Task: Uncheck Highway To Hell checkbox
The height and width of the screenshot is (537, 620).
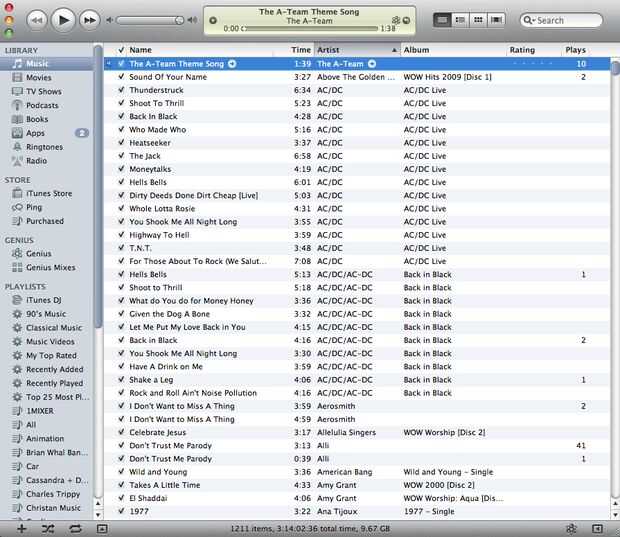Action: tap(121, 234)
